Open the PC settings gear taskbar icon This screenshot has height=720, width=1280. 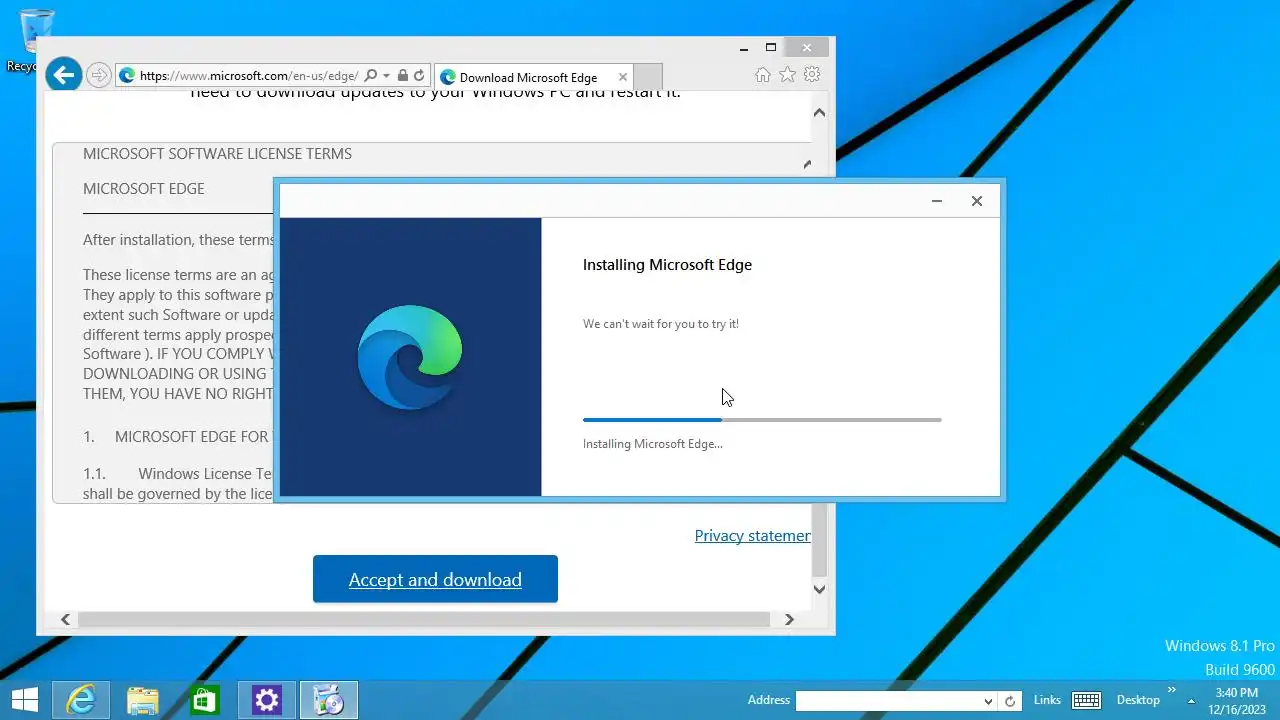pyautogui.click(x=267, y=700)
